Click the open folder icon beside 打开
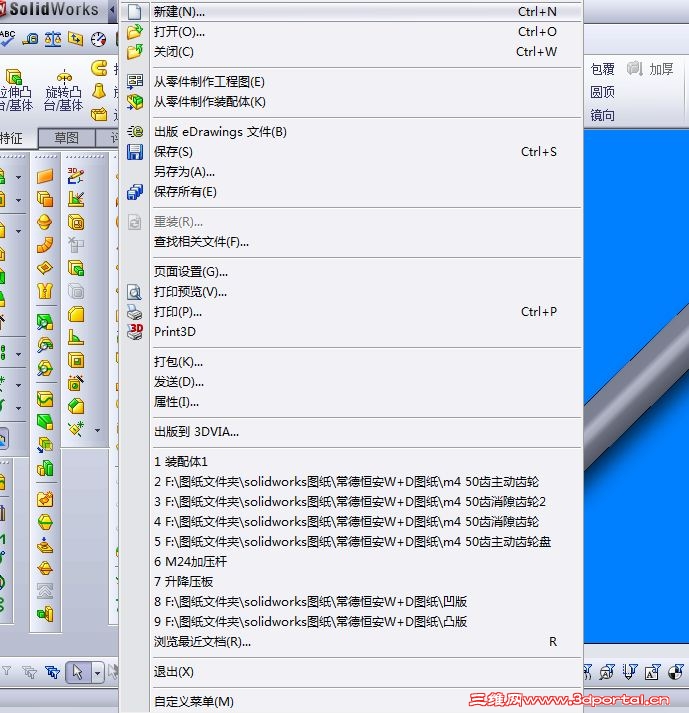689x713 pixels. pyautogui.click(x=135, y=32)
